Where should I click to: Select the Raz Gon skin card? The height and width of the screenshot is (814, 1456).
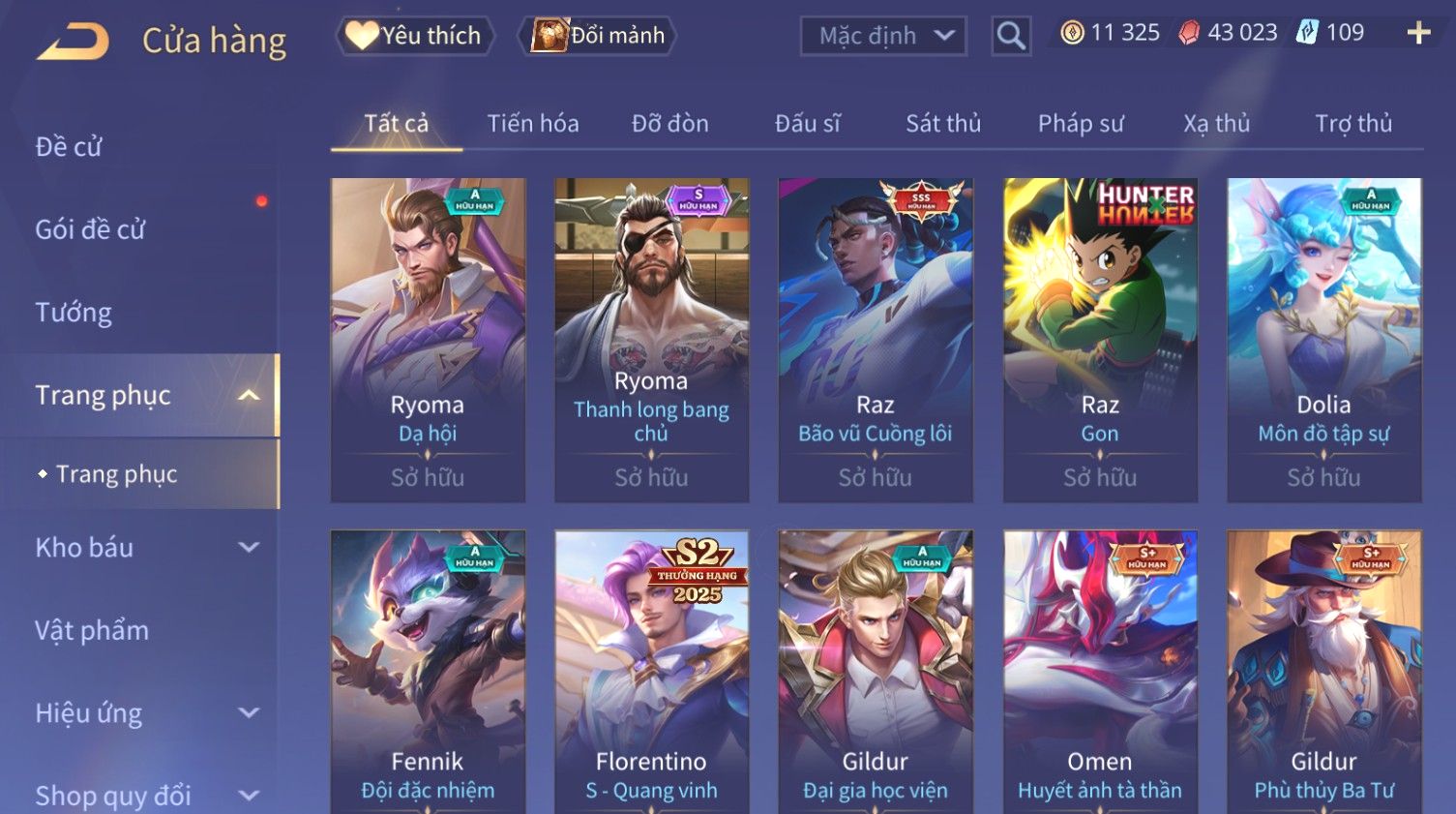click(x=1100, y=340)
